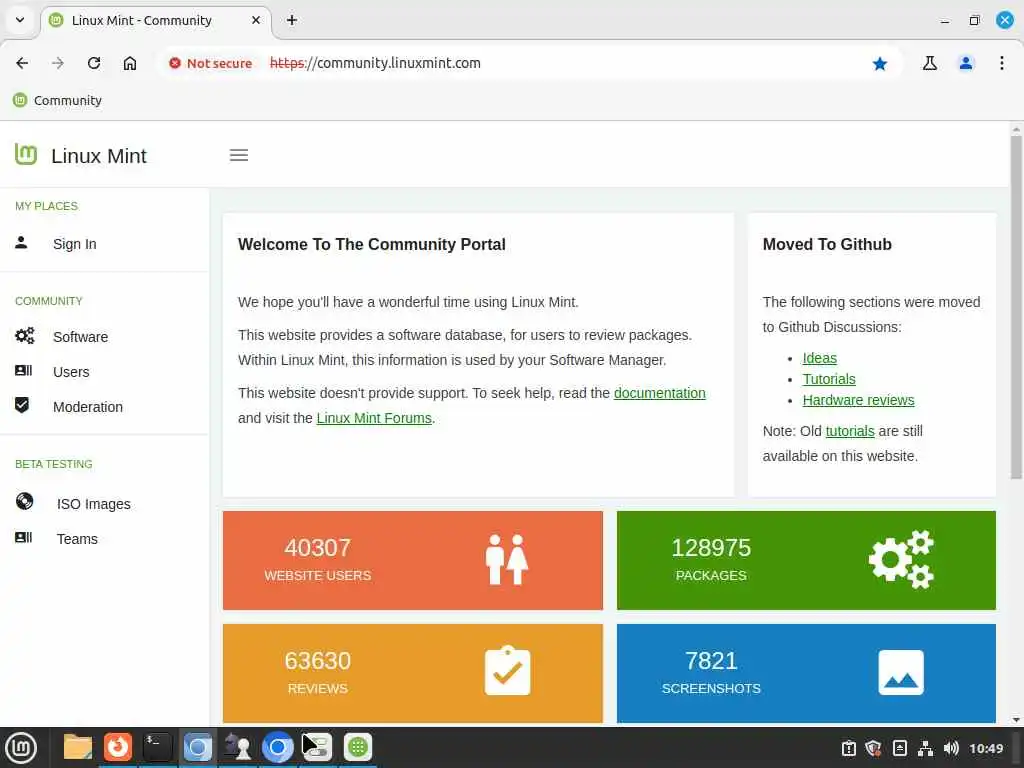Go to the browser home page

click(130, 63)
